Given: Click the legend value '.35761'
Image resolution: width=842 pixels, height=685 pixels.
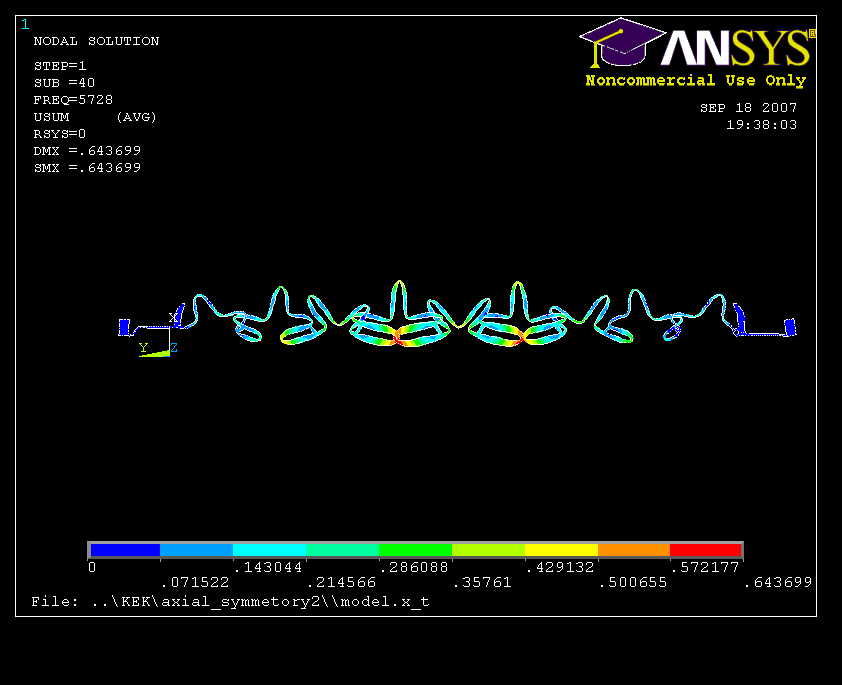Looking at the screenshot, I should click(x=482, y=582).
